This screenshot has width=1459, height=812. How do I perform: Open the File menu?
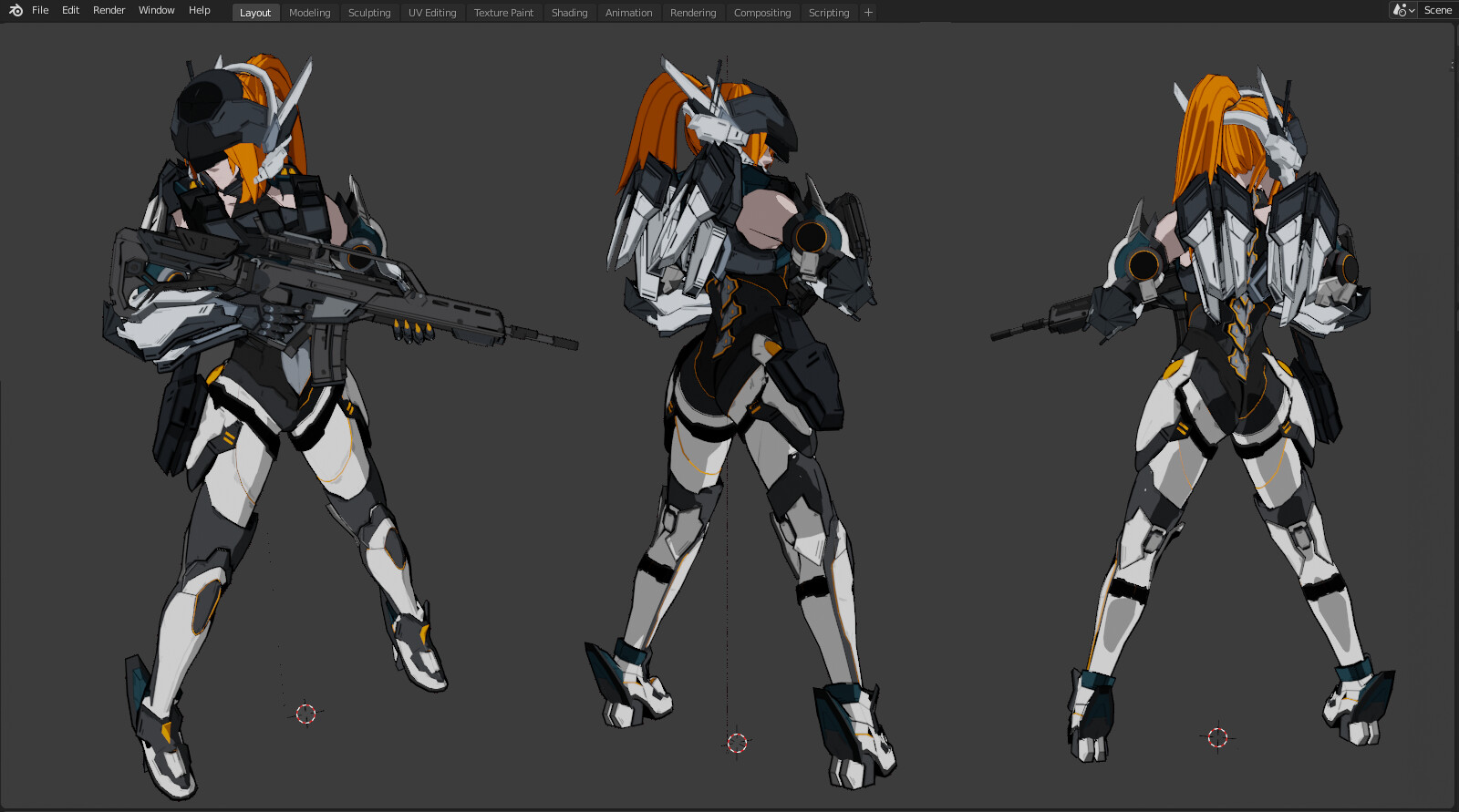click(x=40, y=10)
